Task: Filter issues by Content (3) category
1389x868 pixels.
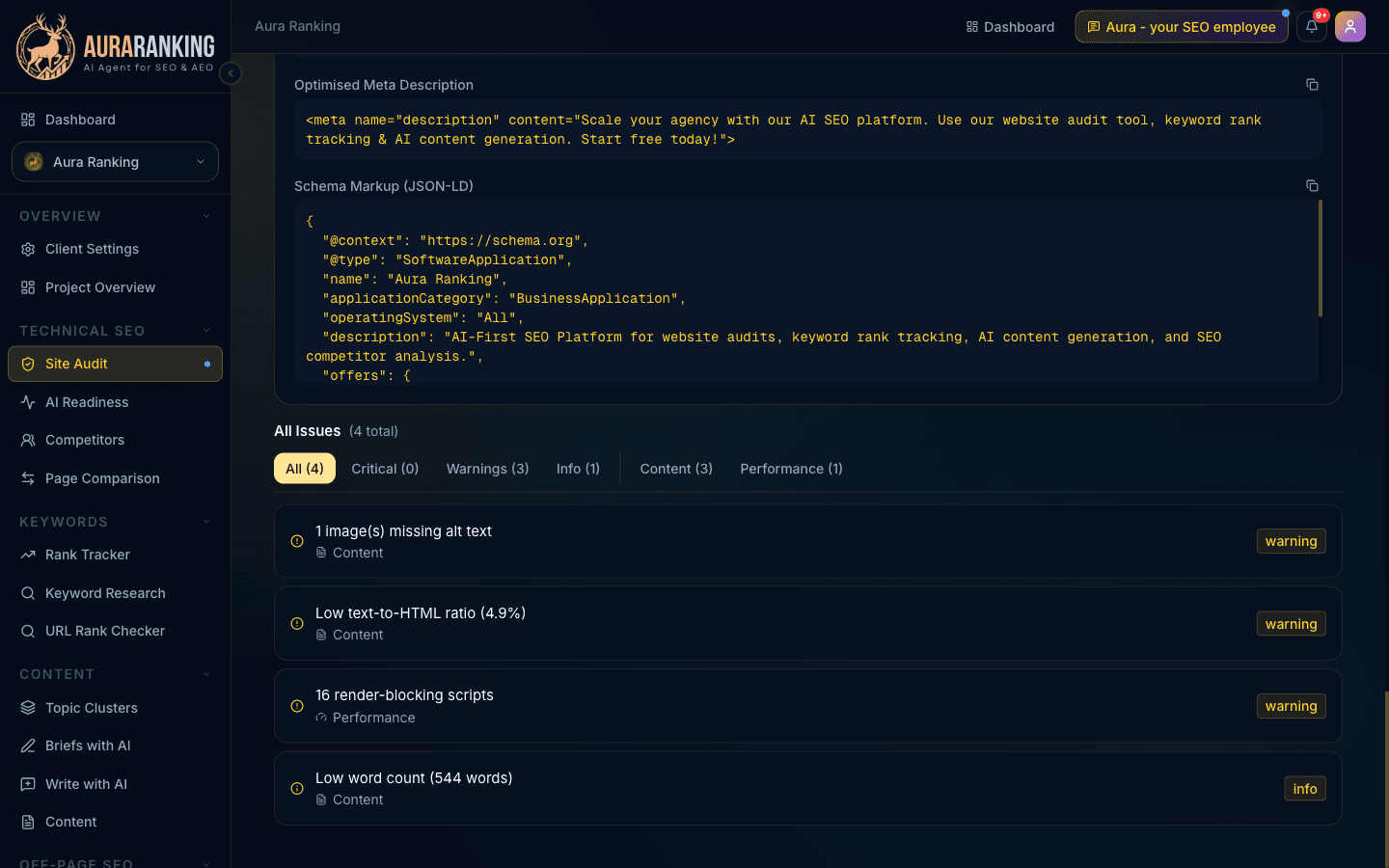Action: (x=676, y=469)
